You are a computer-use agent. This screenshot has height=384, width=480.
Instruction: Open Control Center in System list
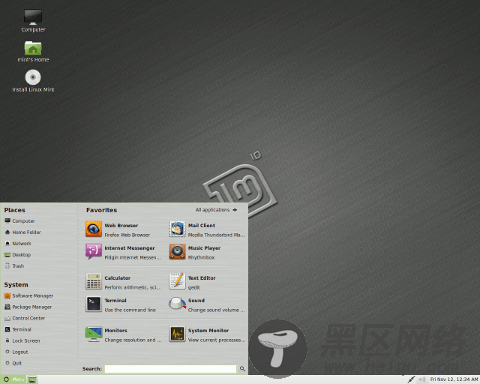pos(25,318)
